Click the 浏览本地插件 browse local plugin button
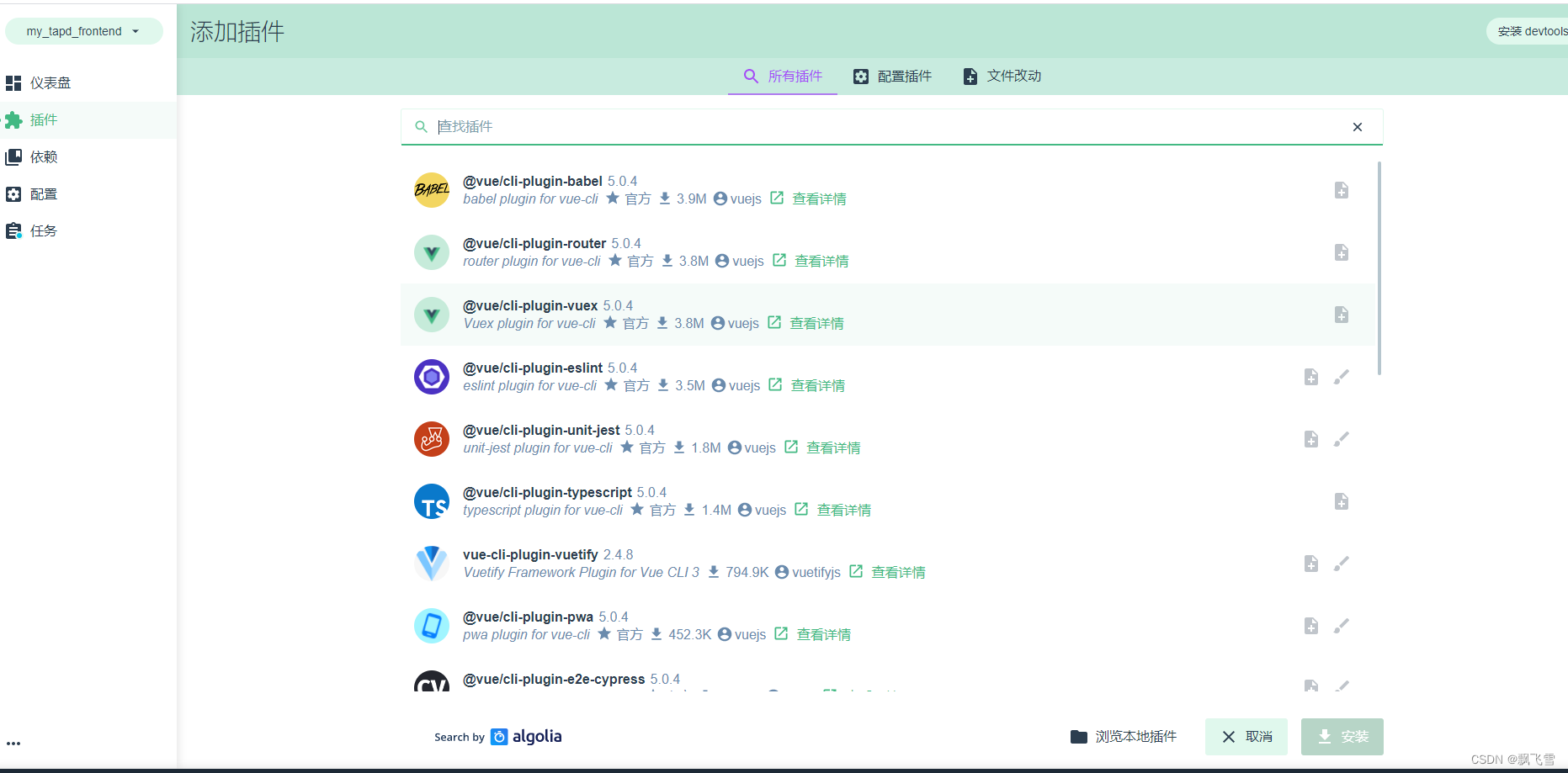 pos(1124,736)
